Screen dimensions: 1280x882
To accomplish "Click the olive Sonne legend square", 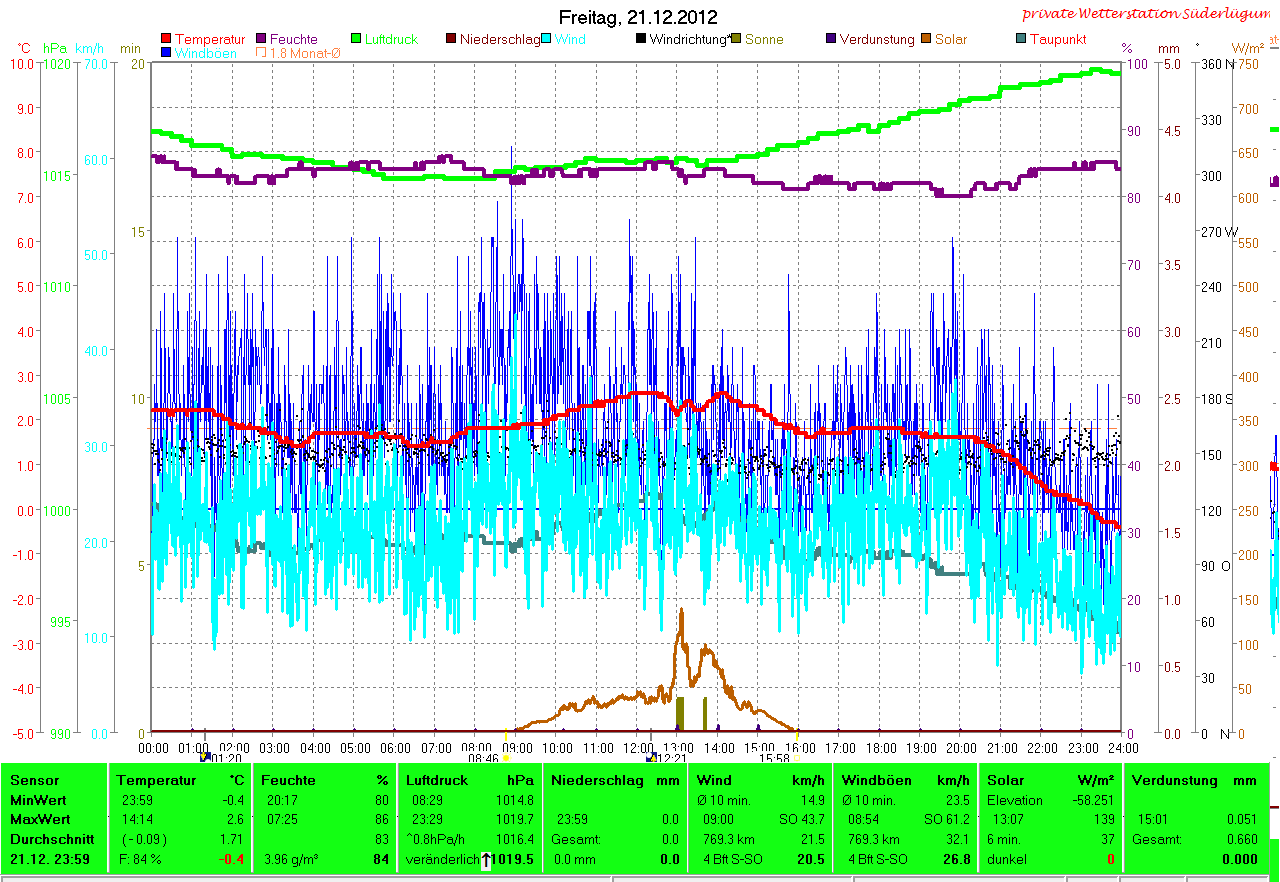I will [736, 40].
